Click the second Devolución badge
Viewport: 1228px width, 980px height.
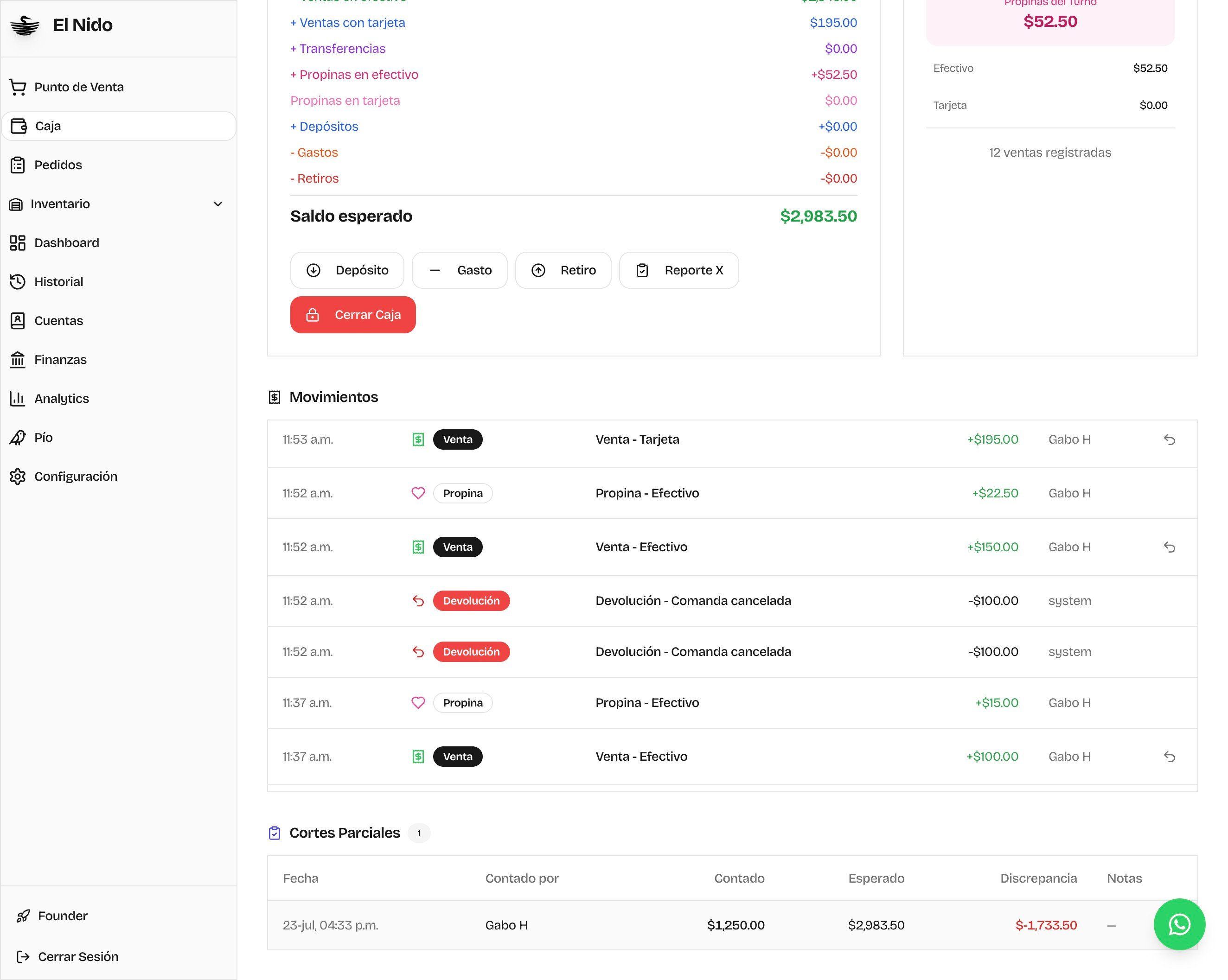pos(471,652)
